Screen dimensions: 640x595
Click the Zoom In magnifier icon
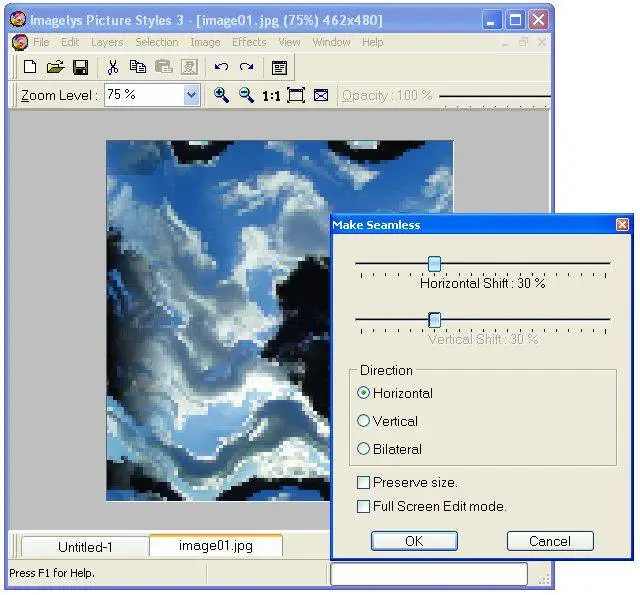pyautogui.click(x=221, y=95)
